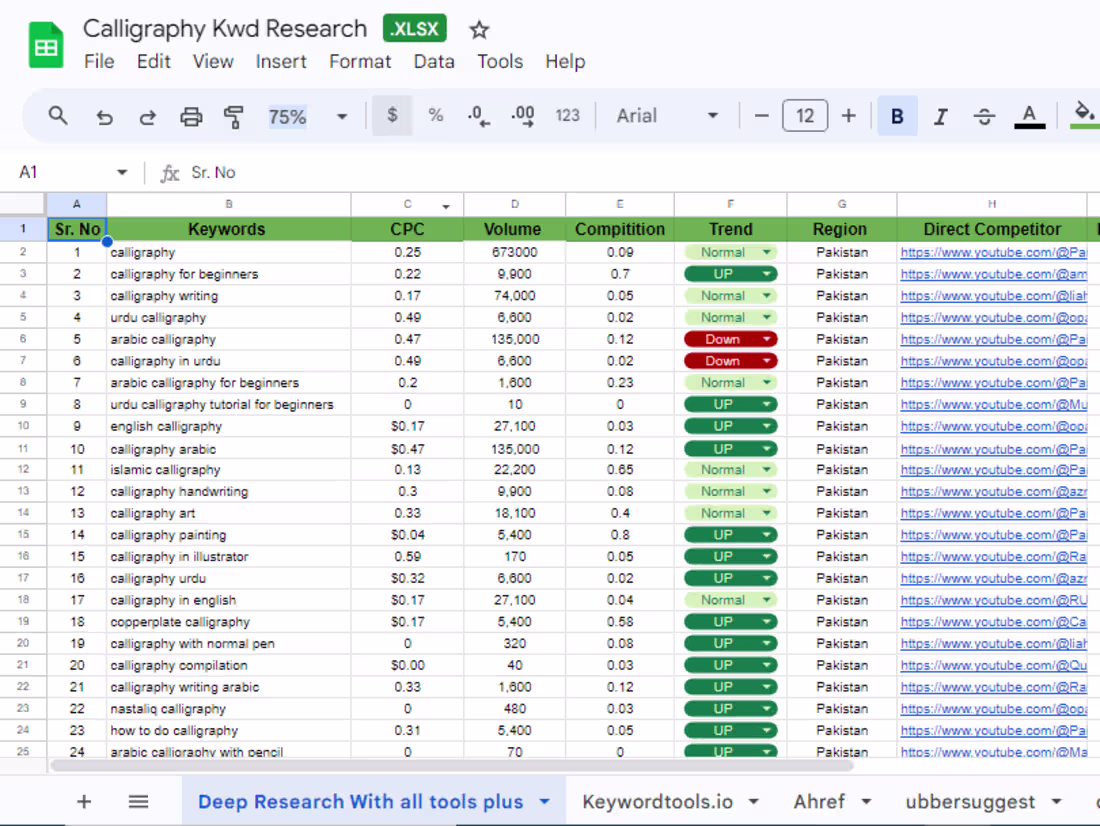Click the Redo icon
1100x826 pixels.
148,117
